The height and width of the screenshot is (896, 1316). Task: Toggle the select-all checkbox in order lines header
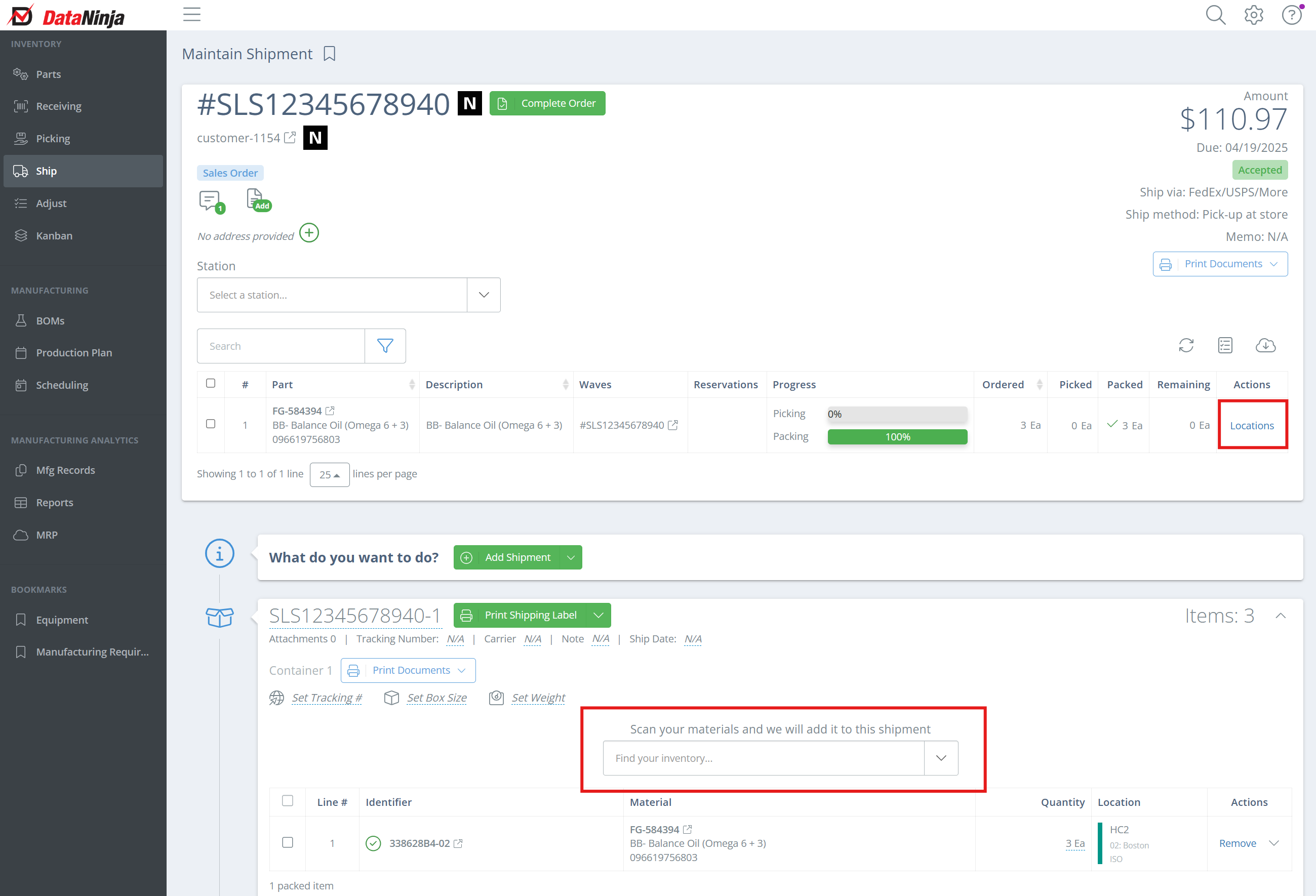click(211, 383)
